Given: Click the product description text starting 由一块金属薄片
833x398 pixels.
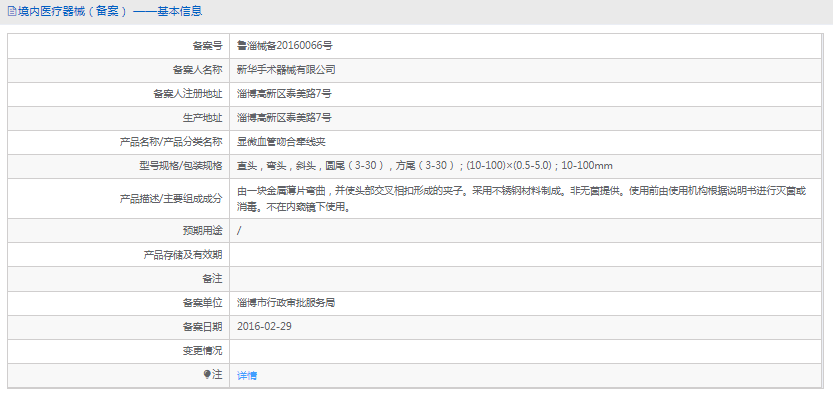Looking at the screenshot, I should click(x=522, y=199).
